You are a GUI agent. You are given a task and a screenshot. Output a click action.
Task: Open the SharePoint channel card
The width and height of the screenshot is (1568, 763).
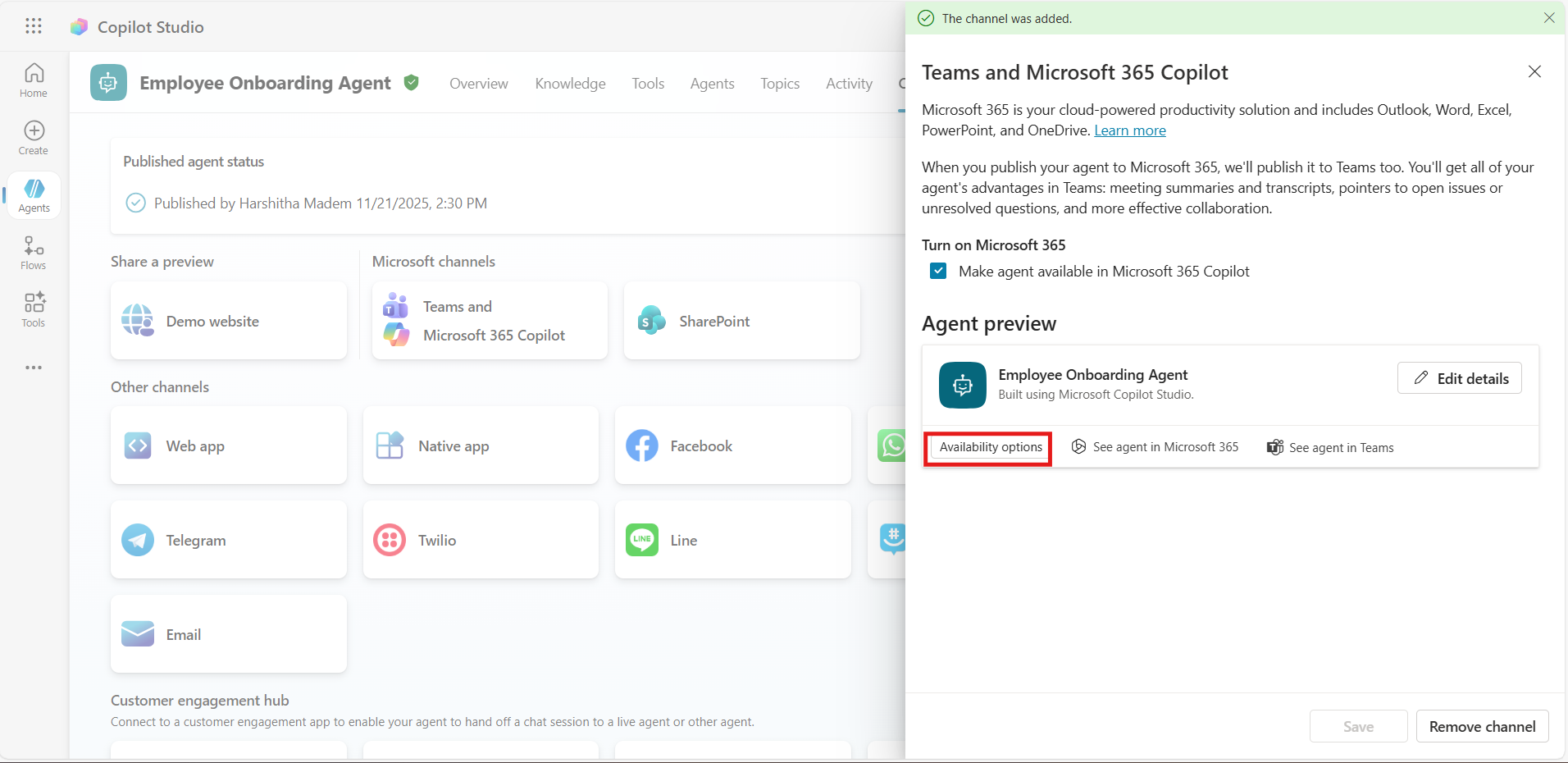click(741, 322)
